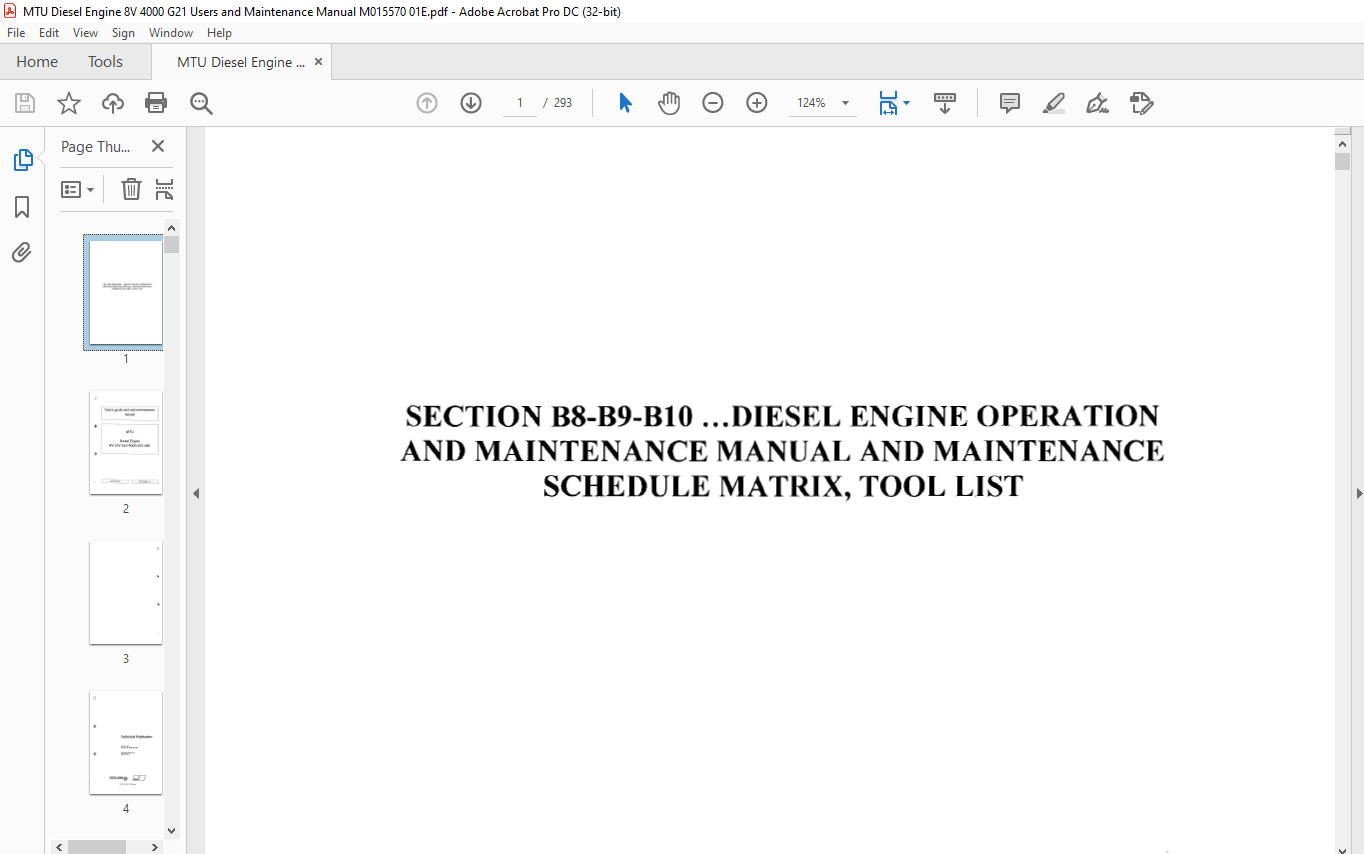
Task: Select the MTU Diesel Engine document tab
Action: [x=241, y=62]
